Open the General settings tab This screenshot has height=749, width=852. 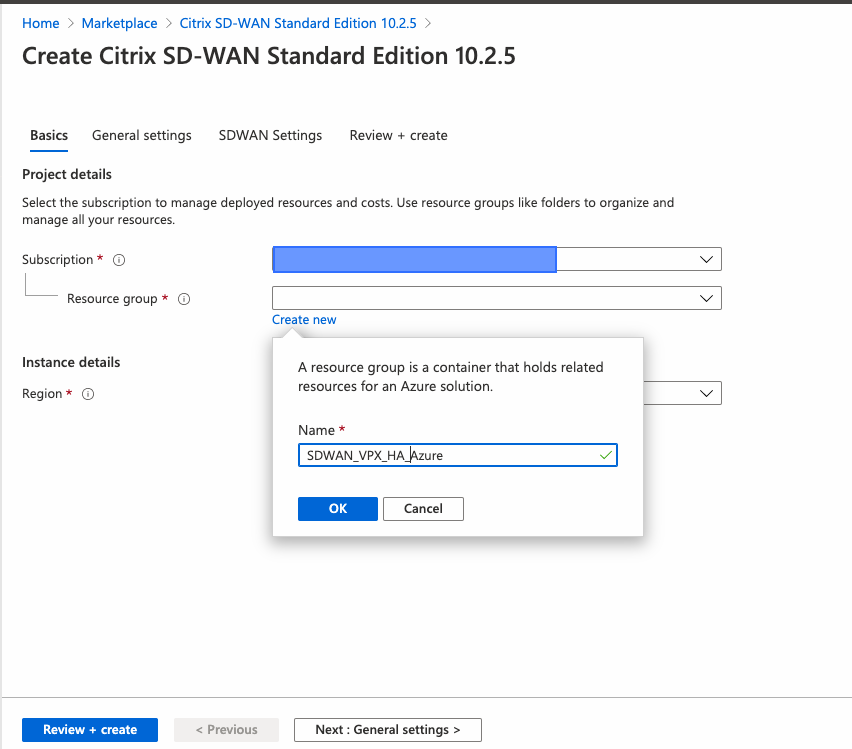coord(142,135)
